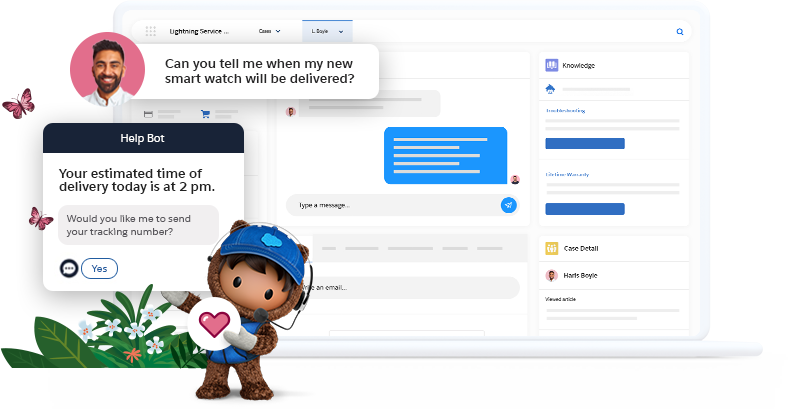Expand the Cases dropdown arrow

click(278, 31)
